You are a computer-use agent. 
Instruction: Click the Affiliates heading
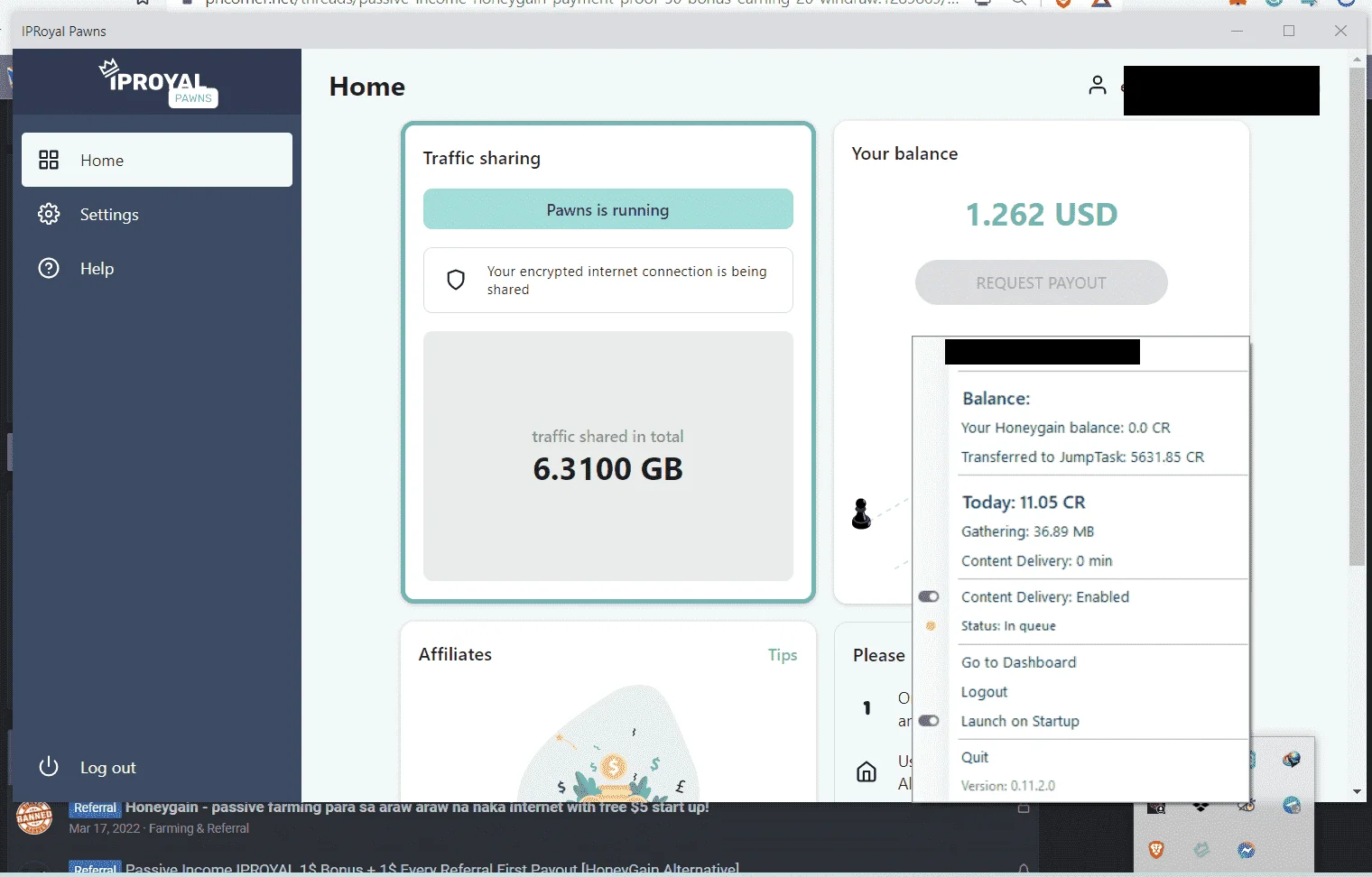[x=455, y=654]
